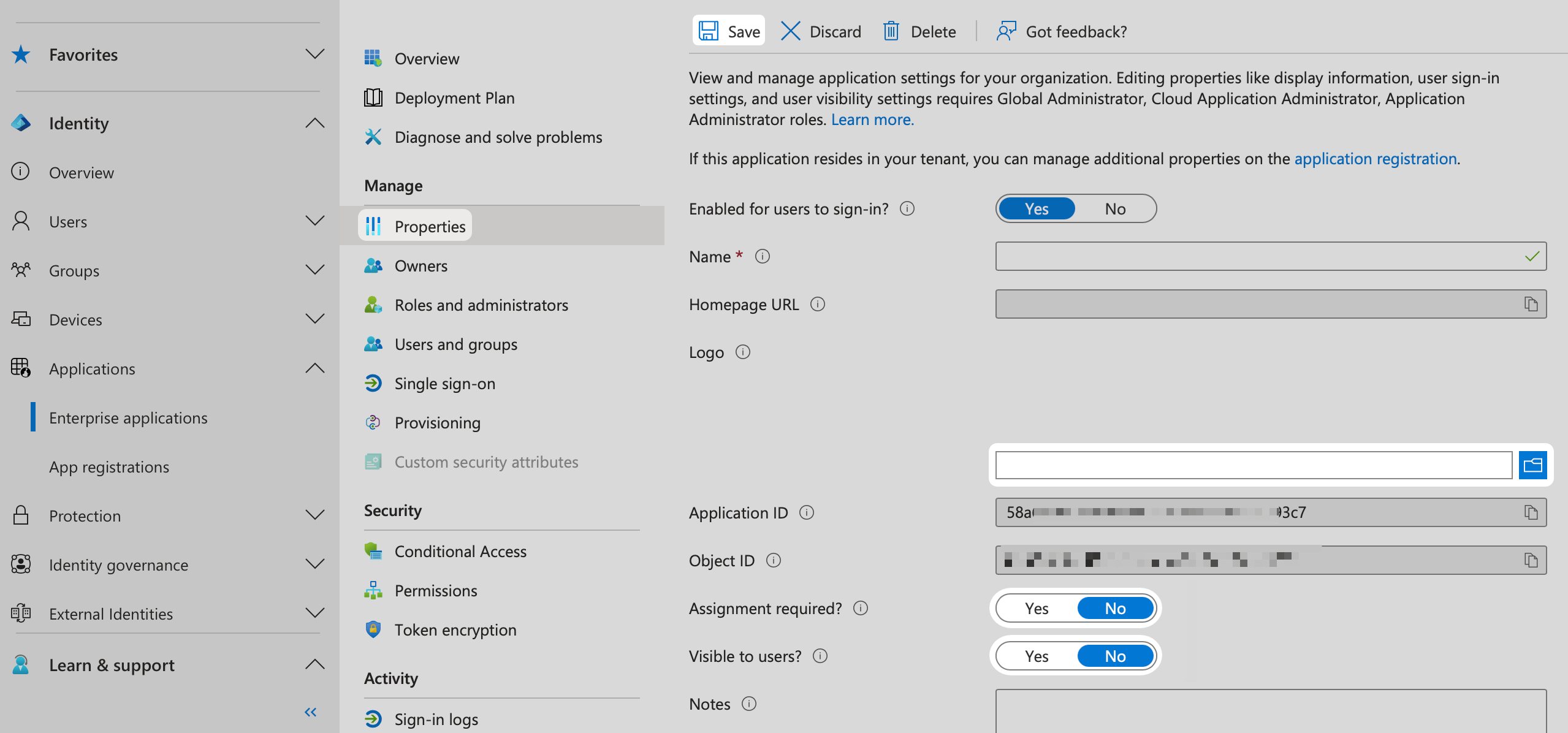Set Assignment required to Yes
Image resolution: width=1568 pixels, height=733 pixels.
[1037, 608]
